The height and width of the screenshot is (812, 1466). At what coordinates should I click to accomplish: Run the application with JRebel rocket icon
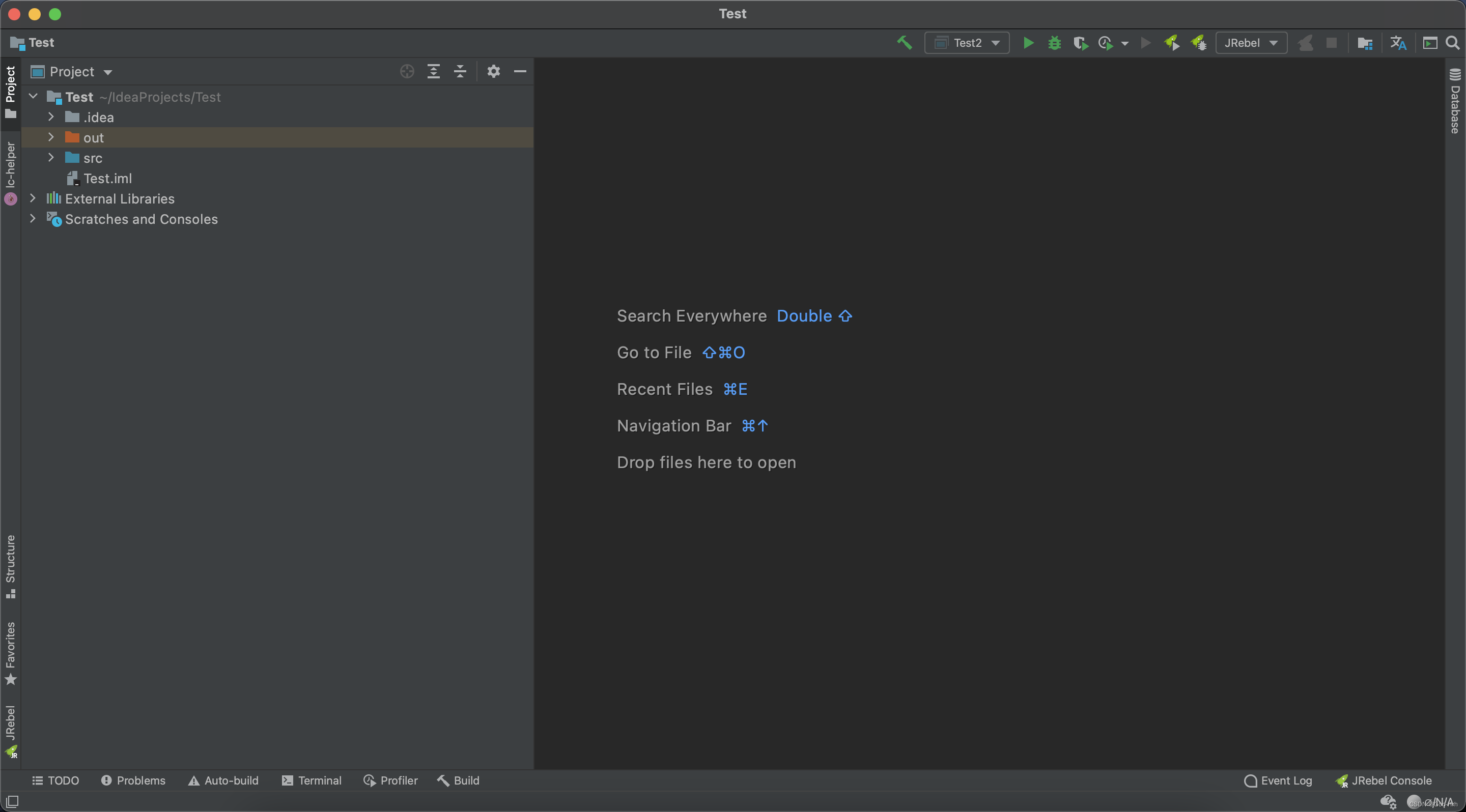click(x=1172, y=43)
